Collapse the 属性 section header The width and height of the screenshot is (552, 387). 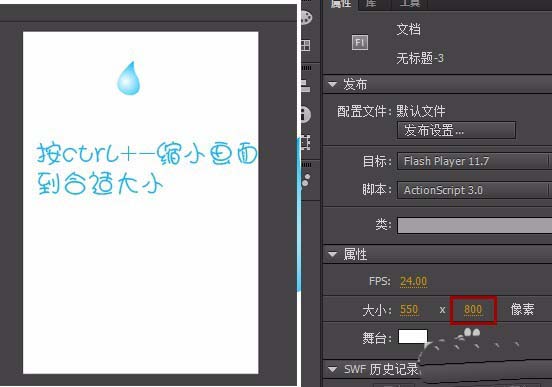click(x=332, y=254)
